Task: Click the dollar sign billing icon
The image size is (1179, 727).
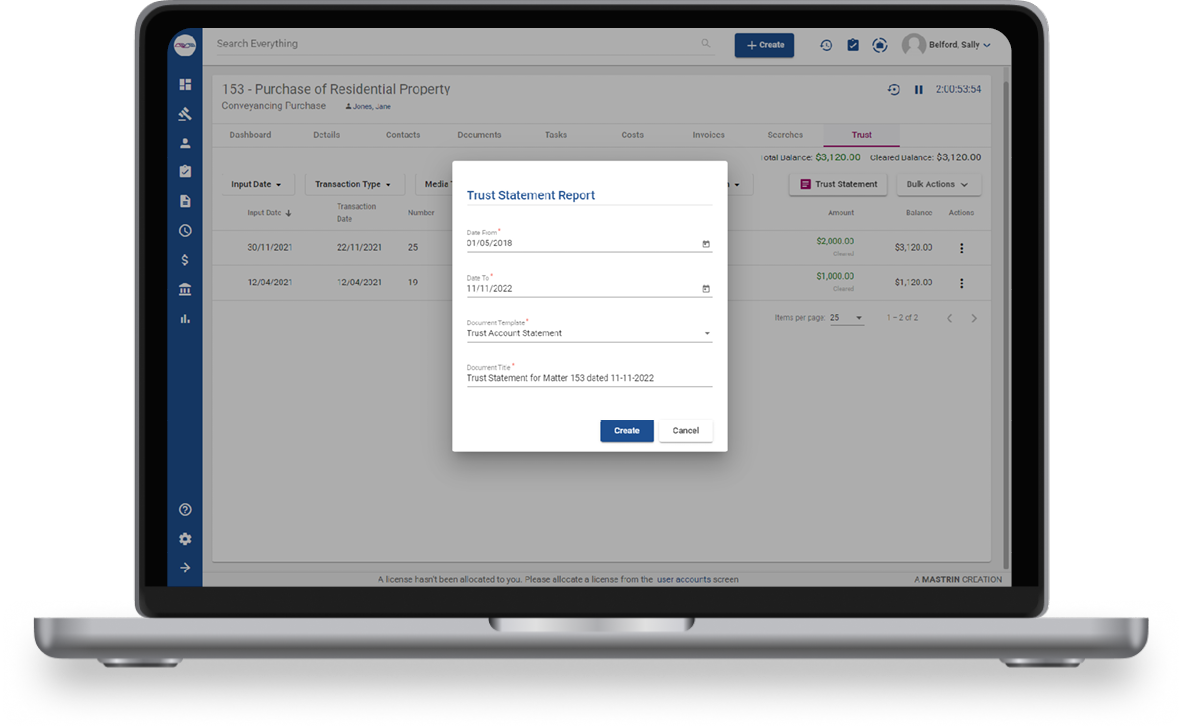Action: (x=185, y=260)
